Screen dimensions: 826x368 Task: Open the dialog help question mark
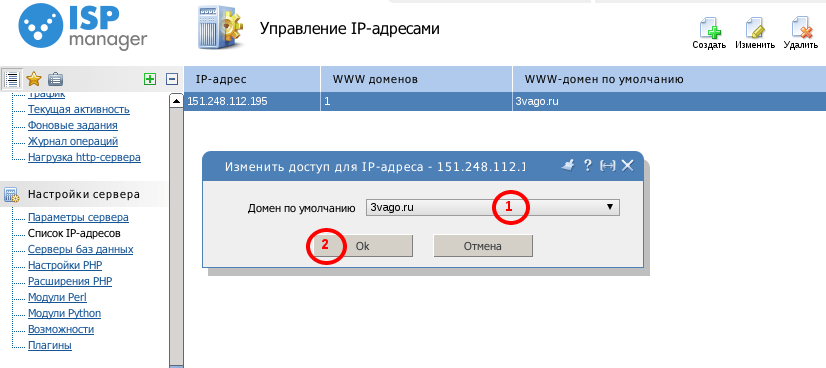(x=588, y=165)
